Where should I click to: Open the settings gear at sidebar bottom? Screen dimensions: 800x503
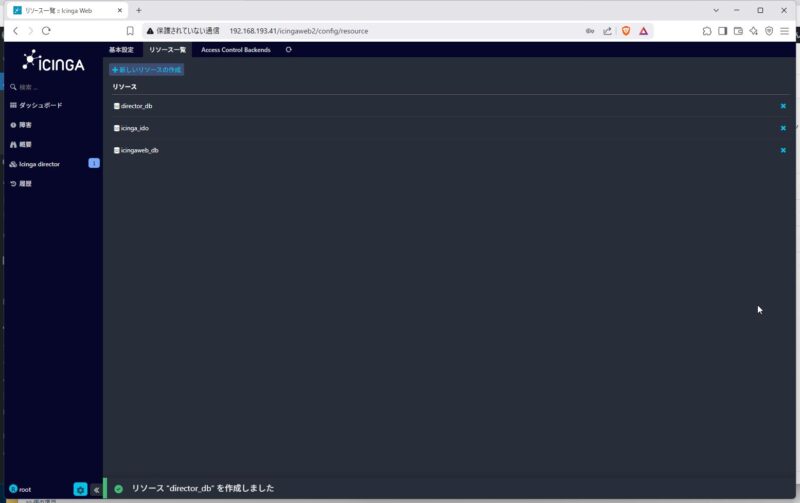click(x=80, y=489)
